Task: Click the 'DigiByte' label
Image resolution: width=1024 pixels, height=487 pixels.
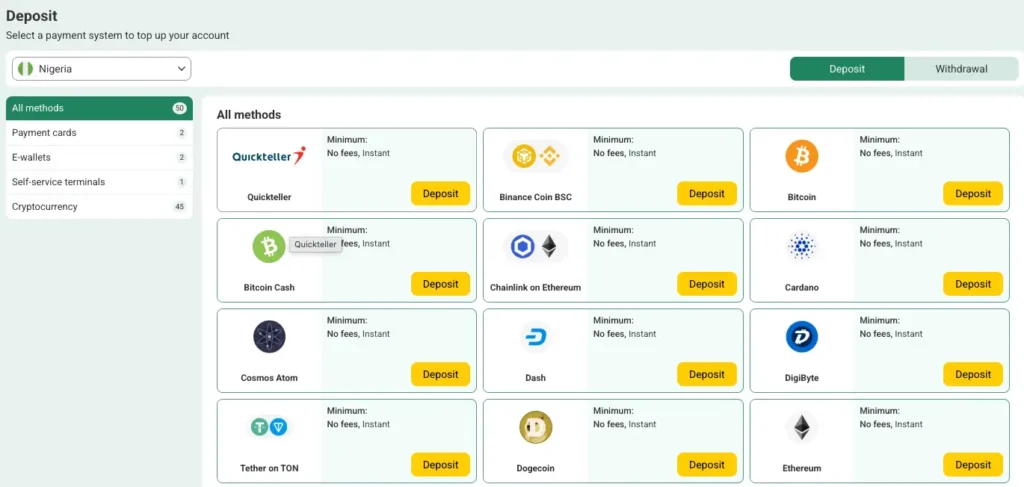Action: click(801, 378)
